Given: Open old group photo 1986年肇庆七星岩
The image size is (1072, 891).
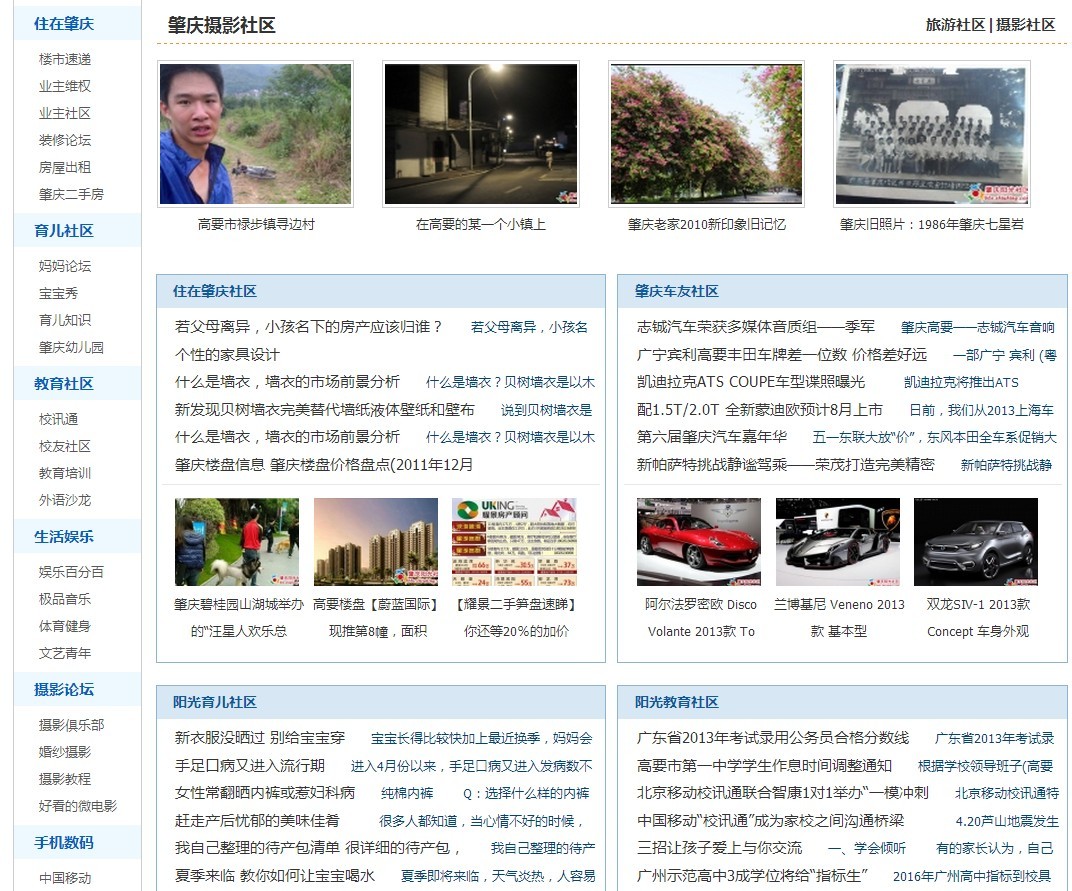Looking at the screenshot, I should pos(932,134).
